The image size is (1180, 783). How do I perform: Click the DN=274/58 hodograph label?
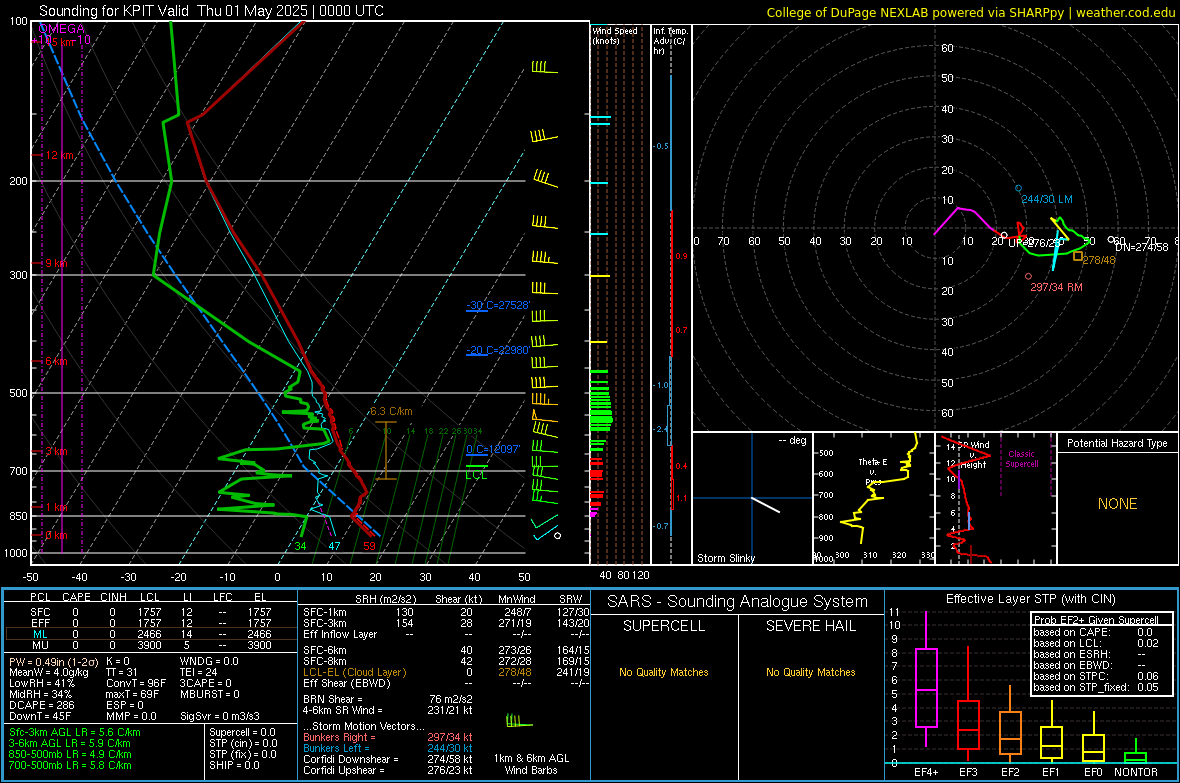coord(1142,247)
